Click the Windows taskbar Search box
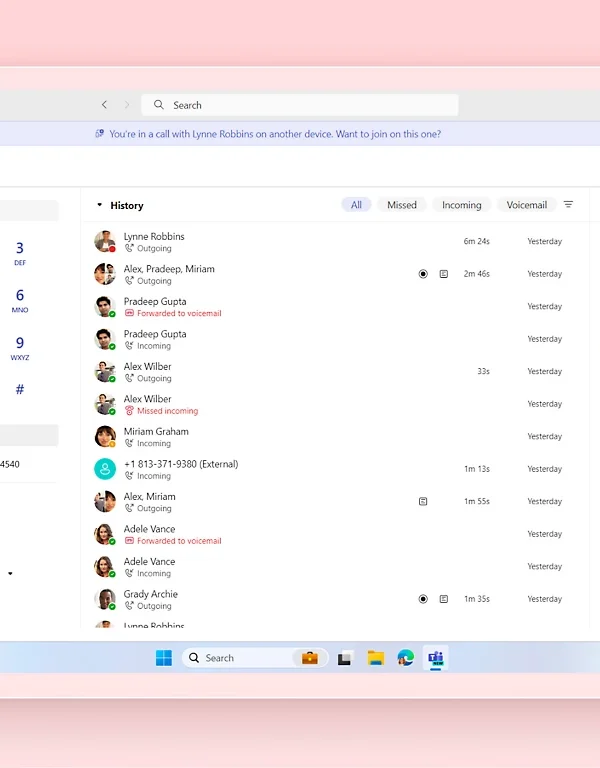 coord(255,658)
